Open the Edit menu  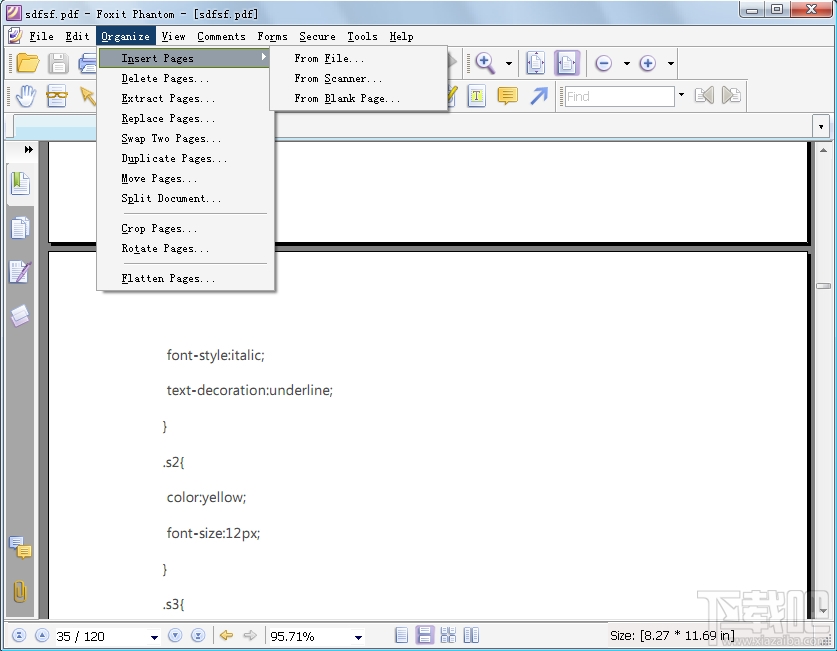point(77,36)
